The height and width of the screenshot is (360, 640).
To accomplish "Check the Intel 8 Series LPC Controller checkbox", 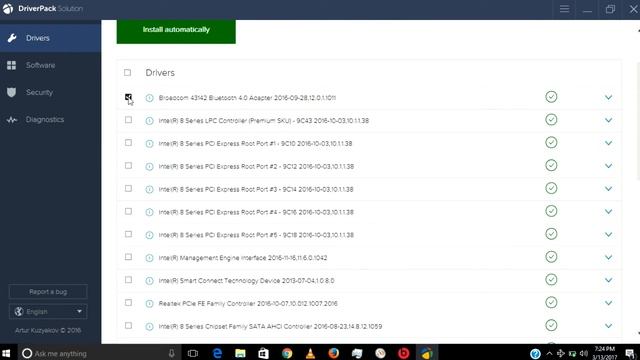I will click(128, 120).
